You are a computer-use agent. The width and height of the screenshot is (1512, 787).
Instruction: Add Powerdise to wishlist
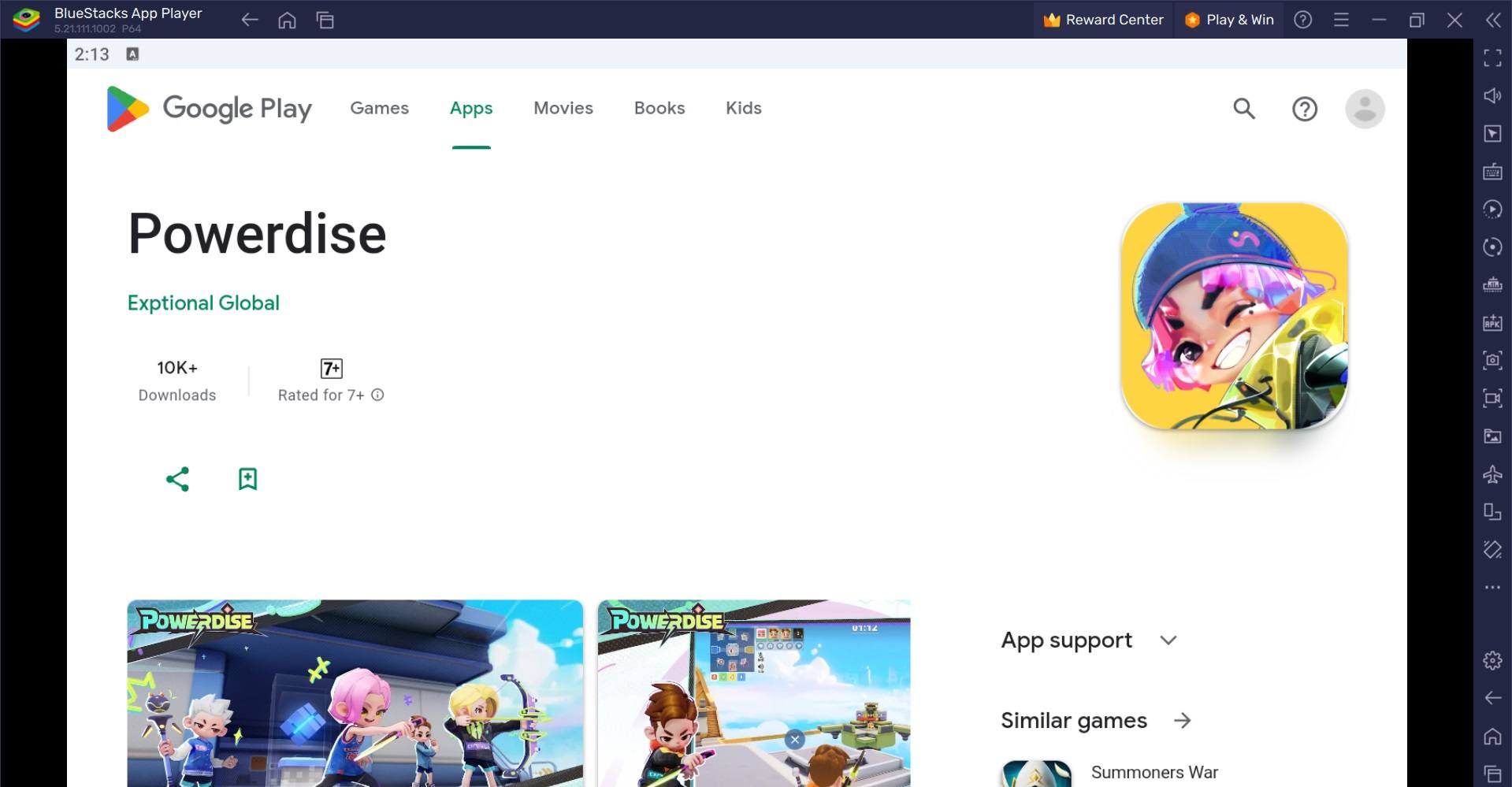coord(247,479)
